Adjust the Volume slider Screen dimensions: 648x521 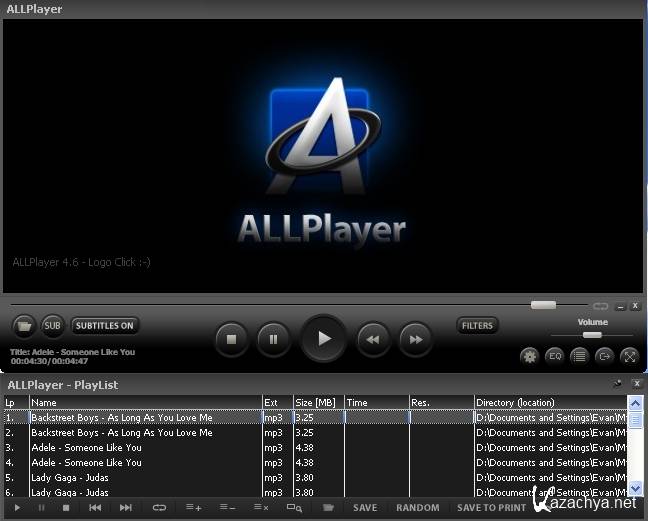[592, 335]
